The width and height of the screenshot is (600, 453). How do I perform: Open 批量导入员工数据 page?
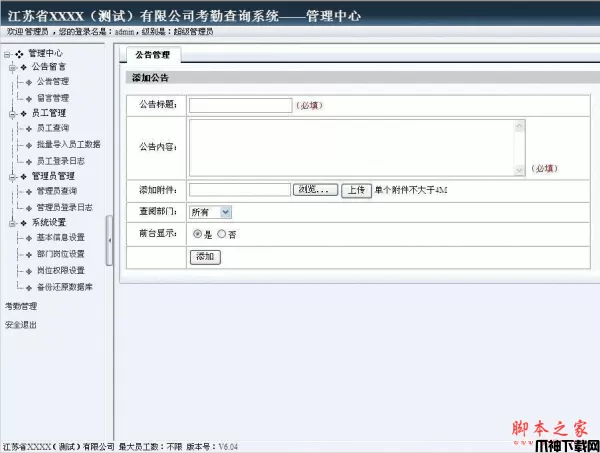click(68, 144)
